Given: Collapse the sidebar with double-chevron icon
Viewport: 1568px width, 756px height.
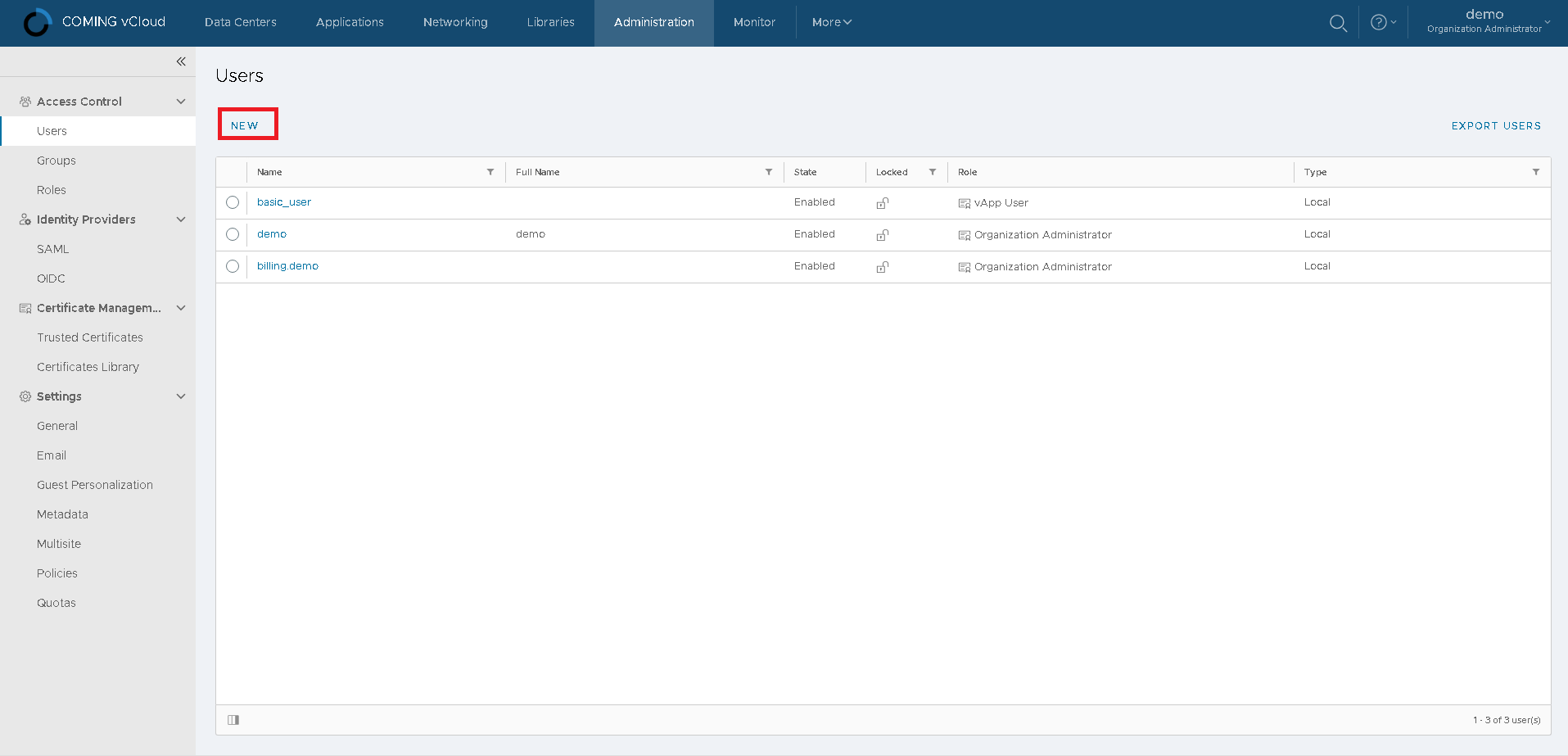Looking at the screenshot, I should click(181, 61).
